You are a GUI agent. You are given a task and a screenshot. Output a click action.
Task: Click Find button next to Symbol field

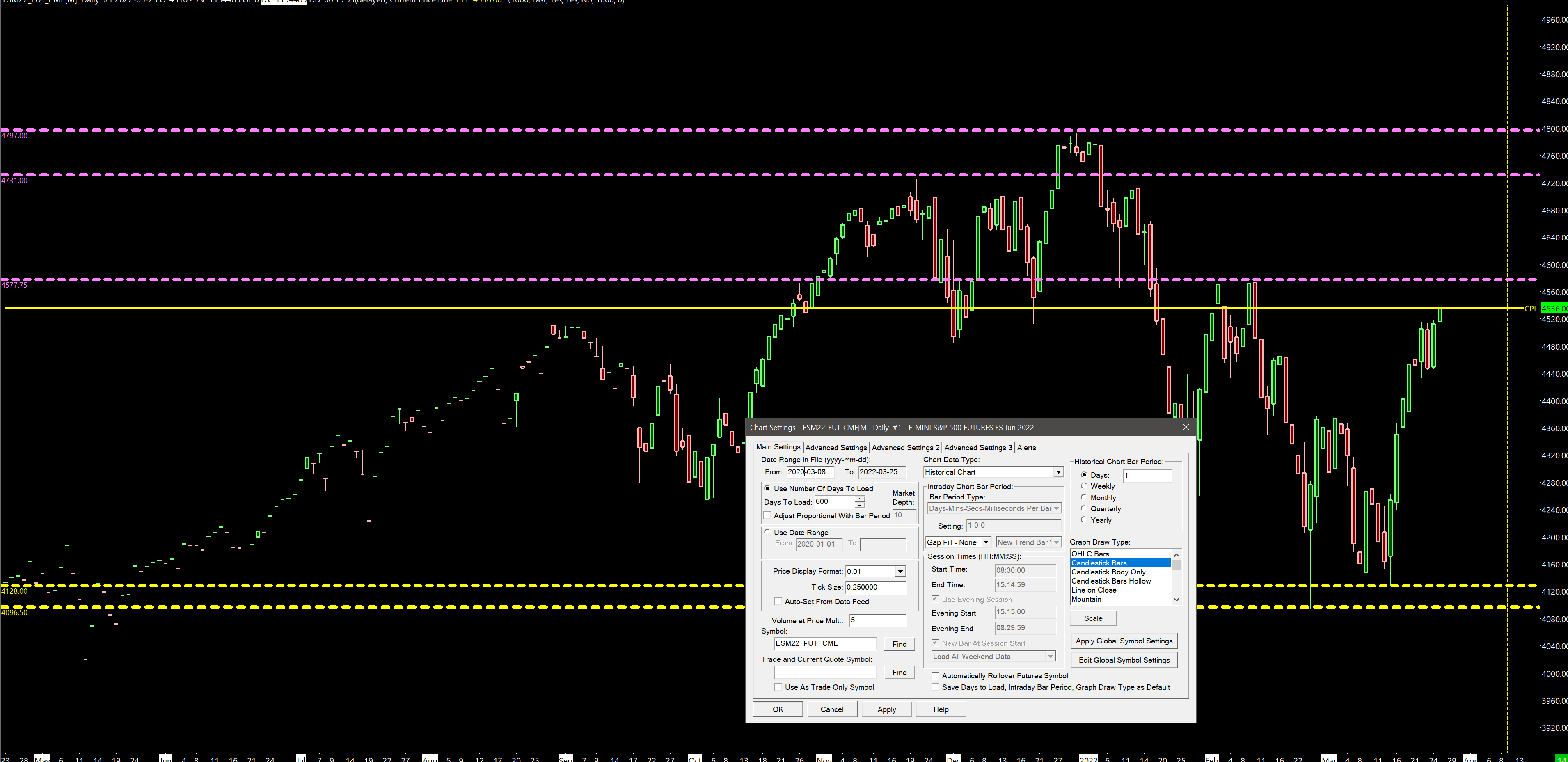click(899, 644)
